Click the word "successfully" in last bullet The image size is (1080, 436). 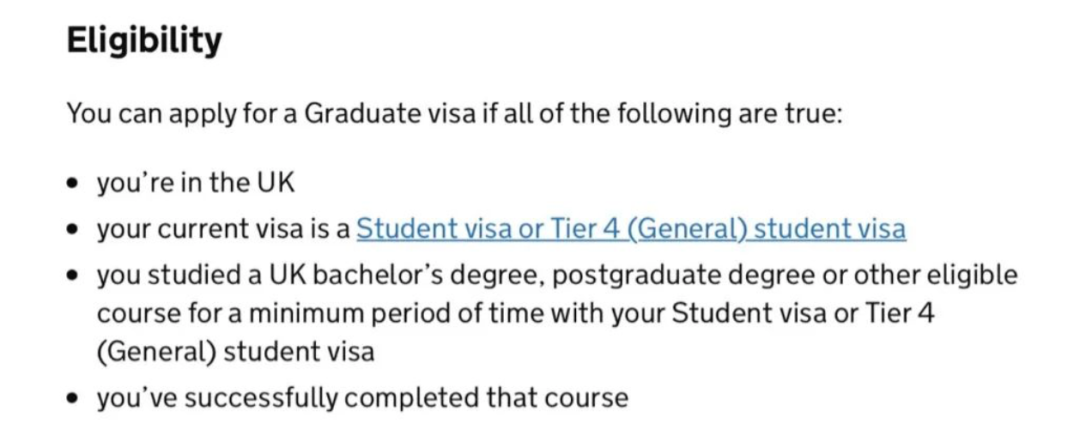[254, 398]
